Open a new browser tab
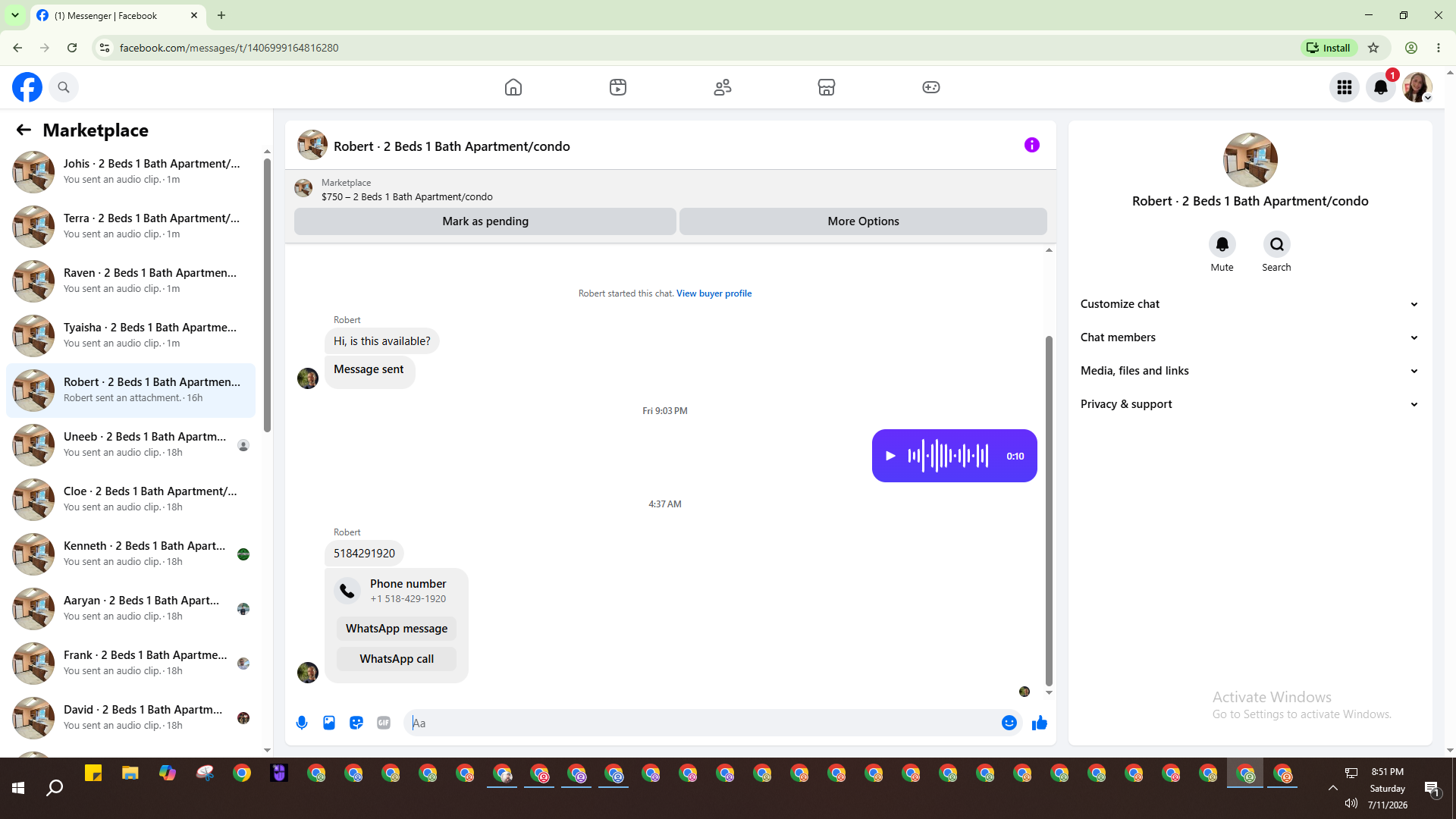The image size is (1456, 819). (x=221, y=15)
